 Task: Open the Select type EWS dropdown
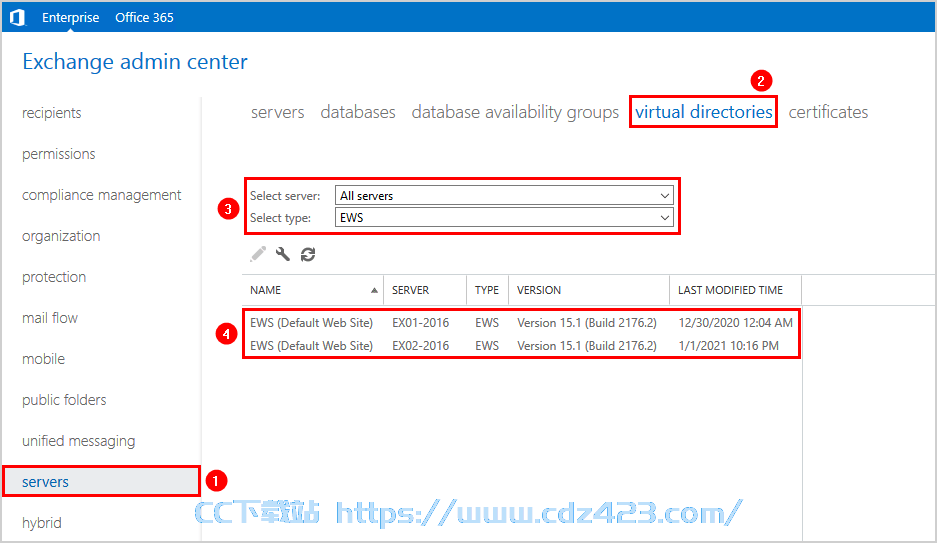click(504, 217)
